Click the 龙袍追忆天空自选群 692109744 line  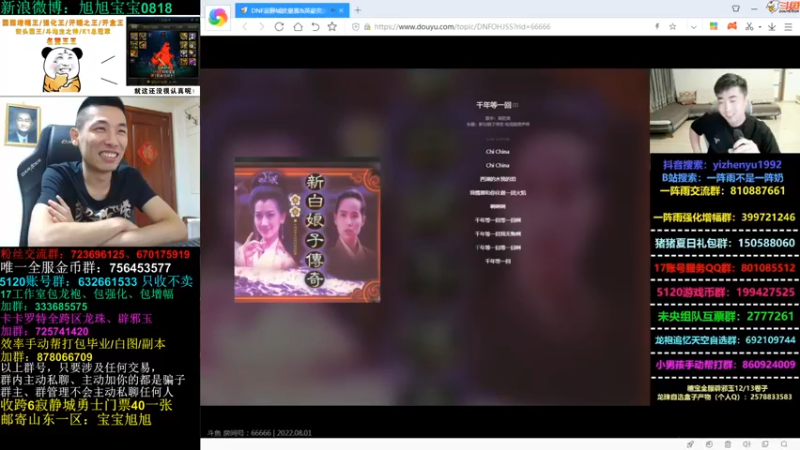pyautogui.click(x=725, y=340)
